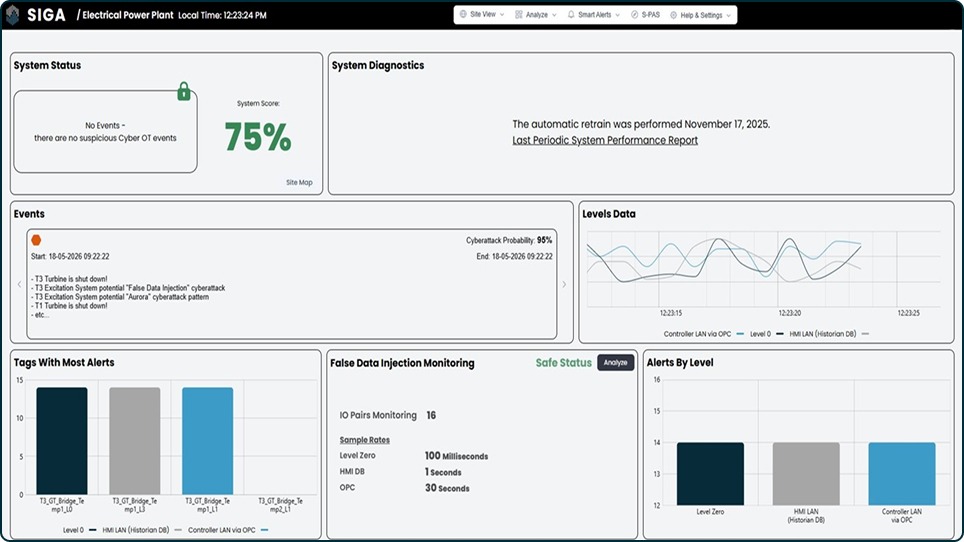Toggle HMI LAN legend in Tags With Most Alerts
The image size is (964, 542).
click(x=142, y=530)
